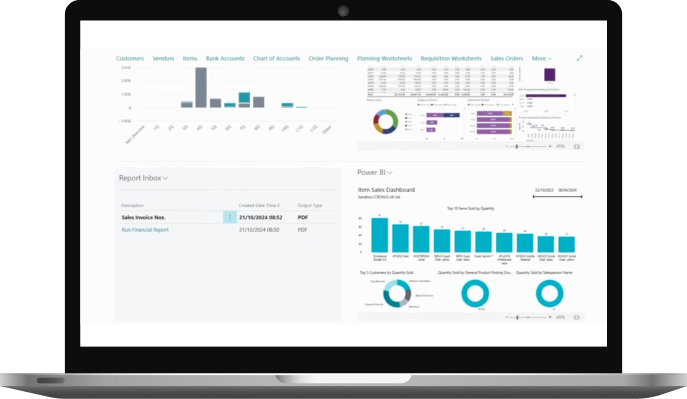Image resolution: width=687 pixels, height=399 pixels.
Task: Click zoom-in plus in upper Power BI report footer
Action: click(x=550, y=146)
